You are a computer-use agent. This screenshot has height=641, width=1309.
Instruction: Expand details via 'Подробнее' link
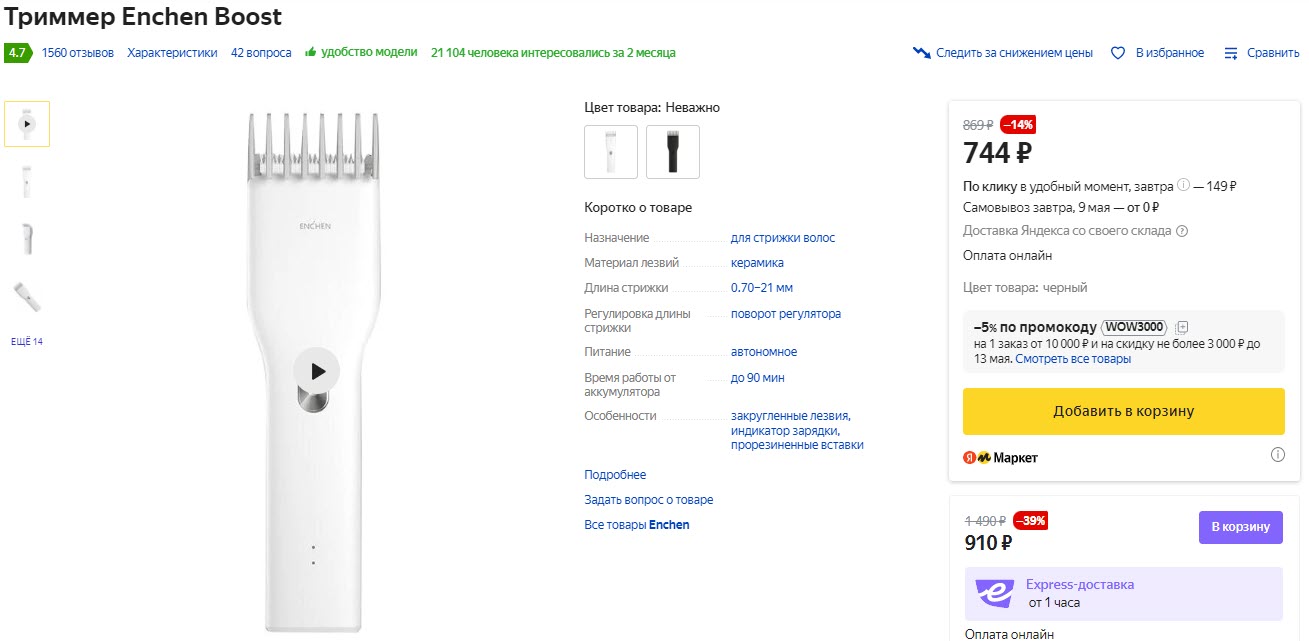[615, 475]
